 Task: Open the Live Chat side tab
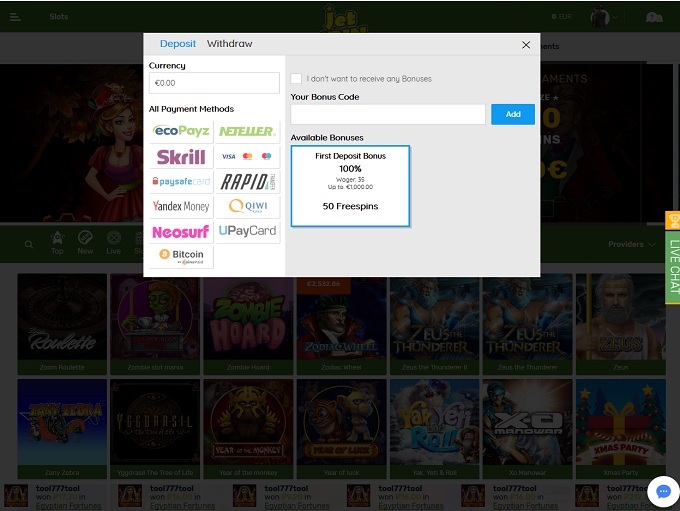pos(673,258)
